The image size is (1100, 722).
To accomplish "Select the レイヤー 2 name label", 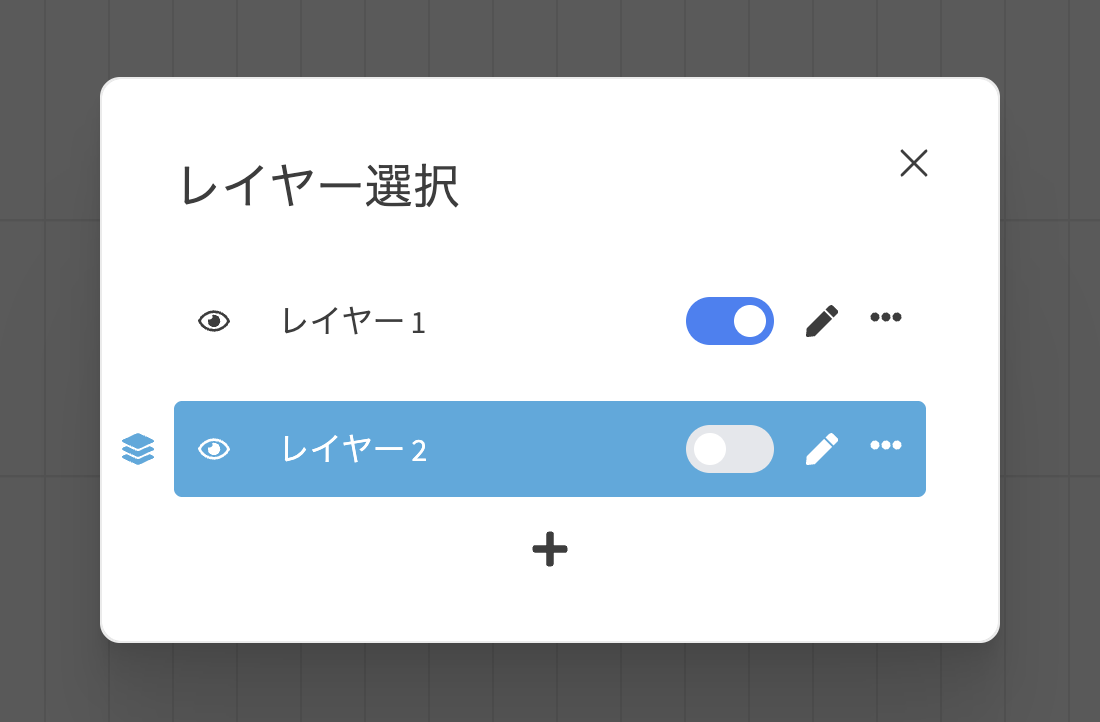I will click(x=354, y=449).
